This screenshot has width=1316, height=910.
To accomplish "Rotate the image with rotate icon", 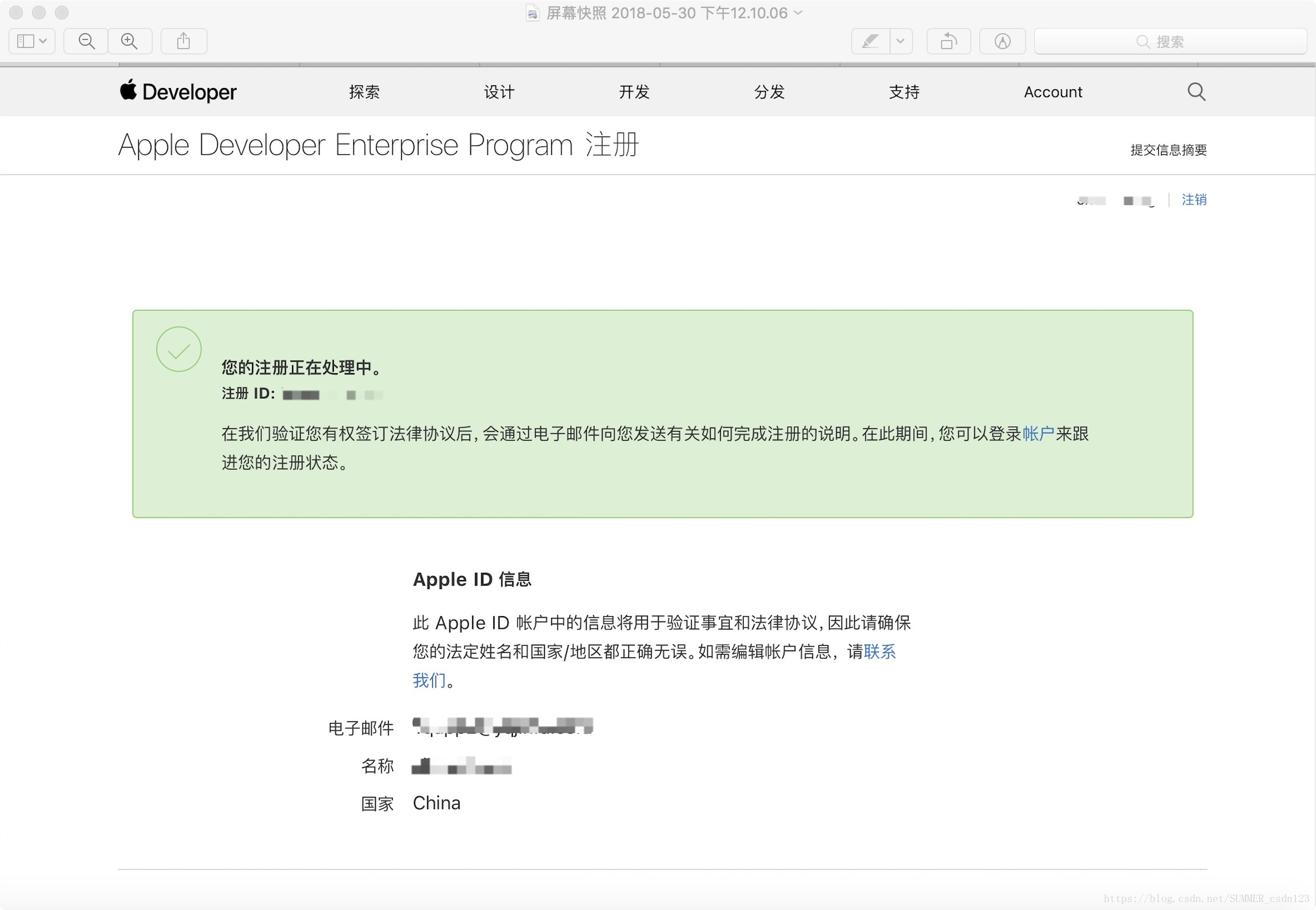I will [x=948, y=41].
